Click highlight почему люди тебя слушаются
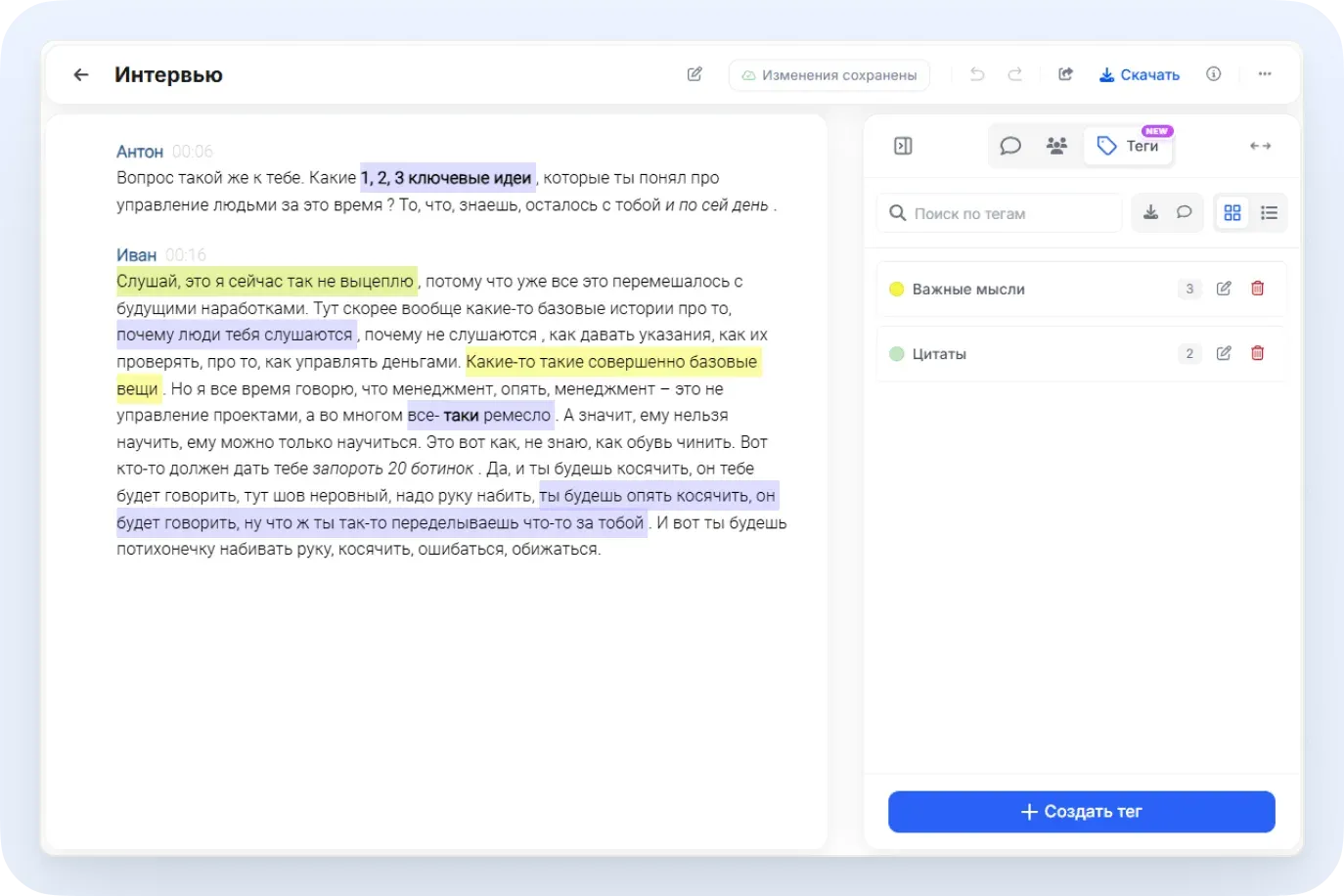Image resolution: width=1344 pixels, height=896 pixels. point(236,335)
